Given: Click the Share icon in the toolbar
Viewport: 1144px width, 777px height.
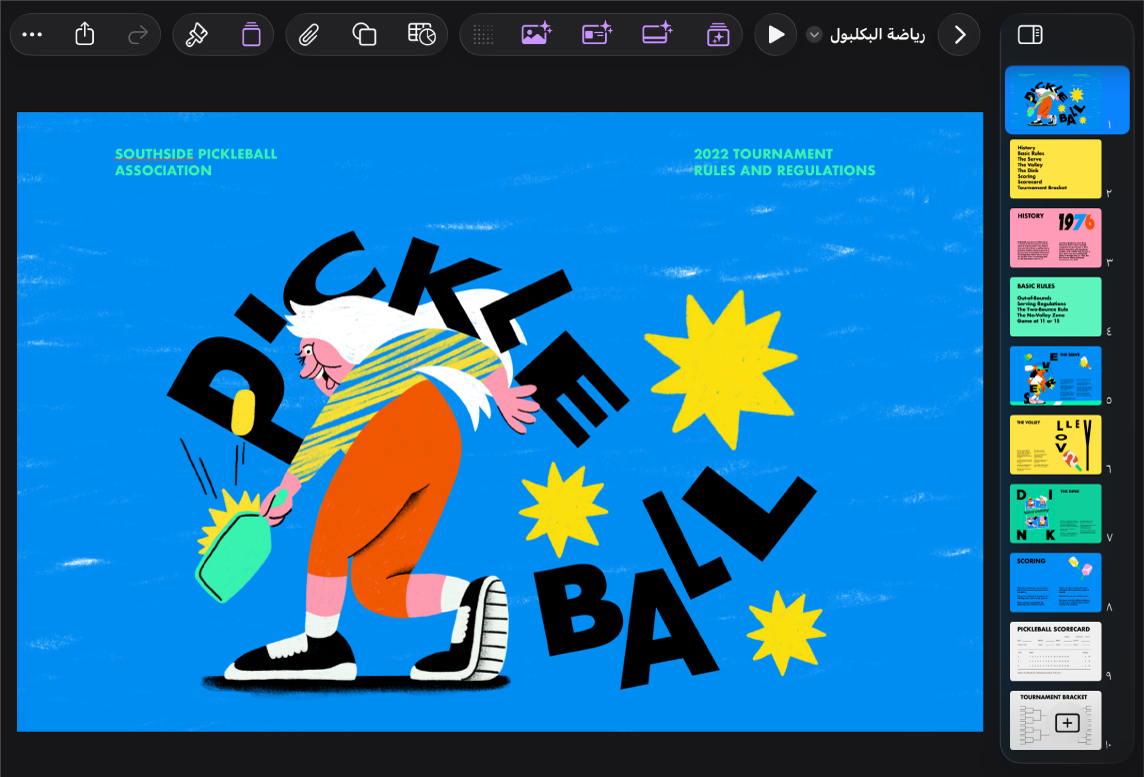Looking at the screenshot, I should (x=85, y=34).
